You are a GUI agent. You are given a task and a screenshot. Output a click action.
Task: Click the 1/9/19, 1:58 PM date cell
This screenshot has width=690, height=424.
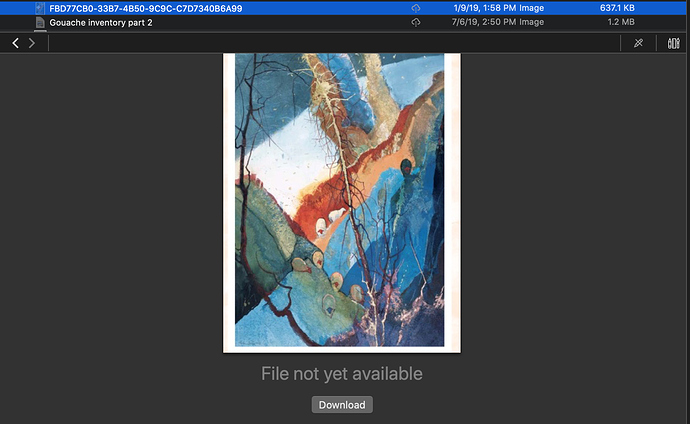[484, 8]
